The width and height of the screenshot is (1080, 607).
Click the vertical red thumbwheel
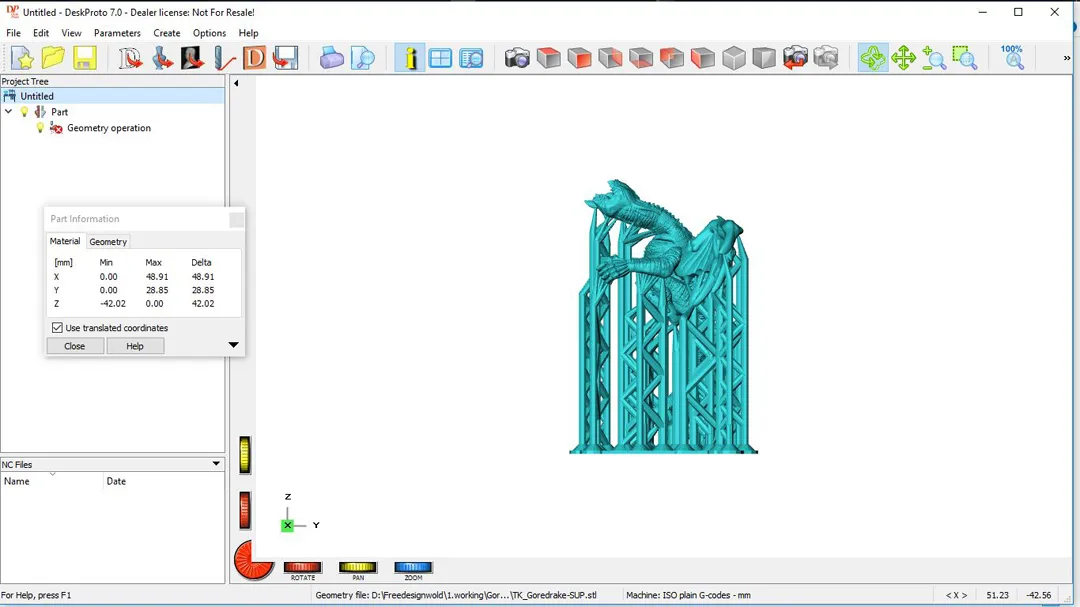pyautogui.click(x=245, y=511)
